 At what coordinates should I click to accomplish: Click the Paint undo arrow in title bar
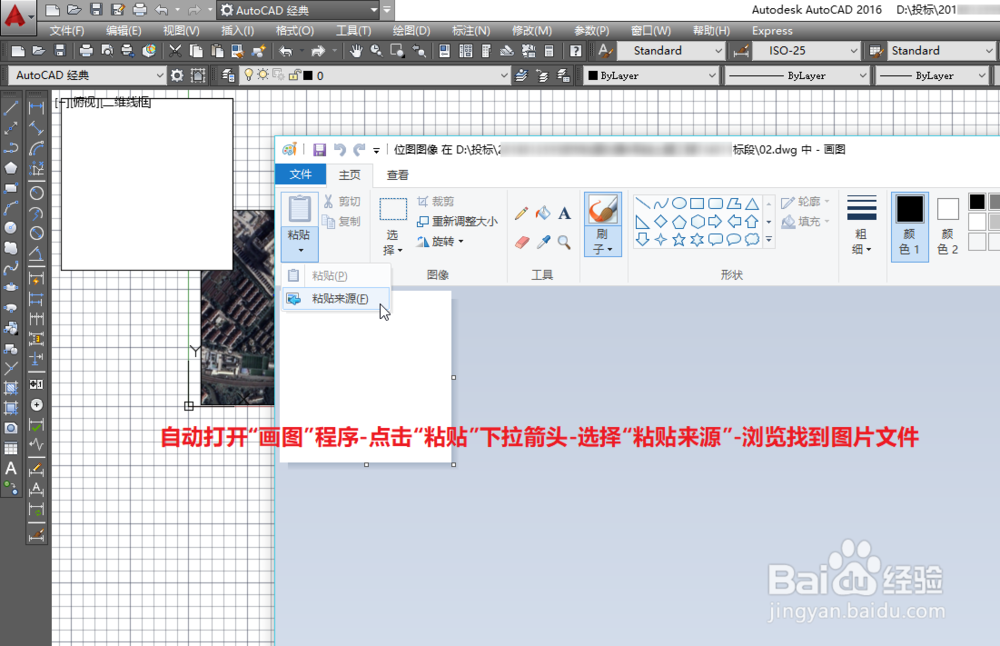click(x=340, y=150)
